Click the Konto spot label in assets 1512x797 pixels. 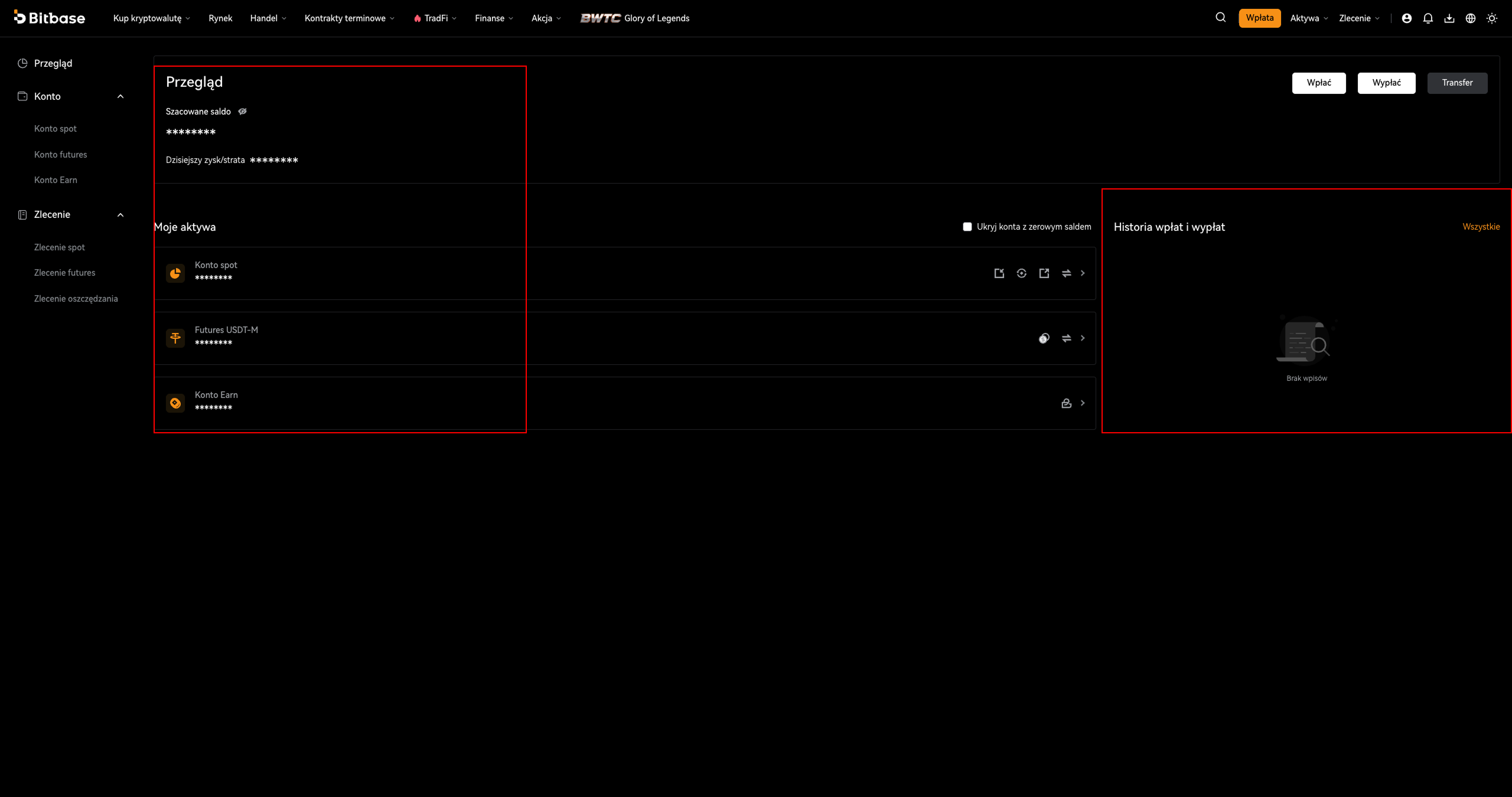[x=216, y=265]
